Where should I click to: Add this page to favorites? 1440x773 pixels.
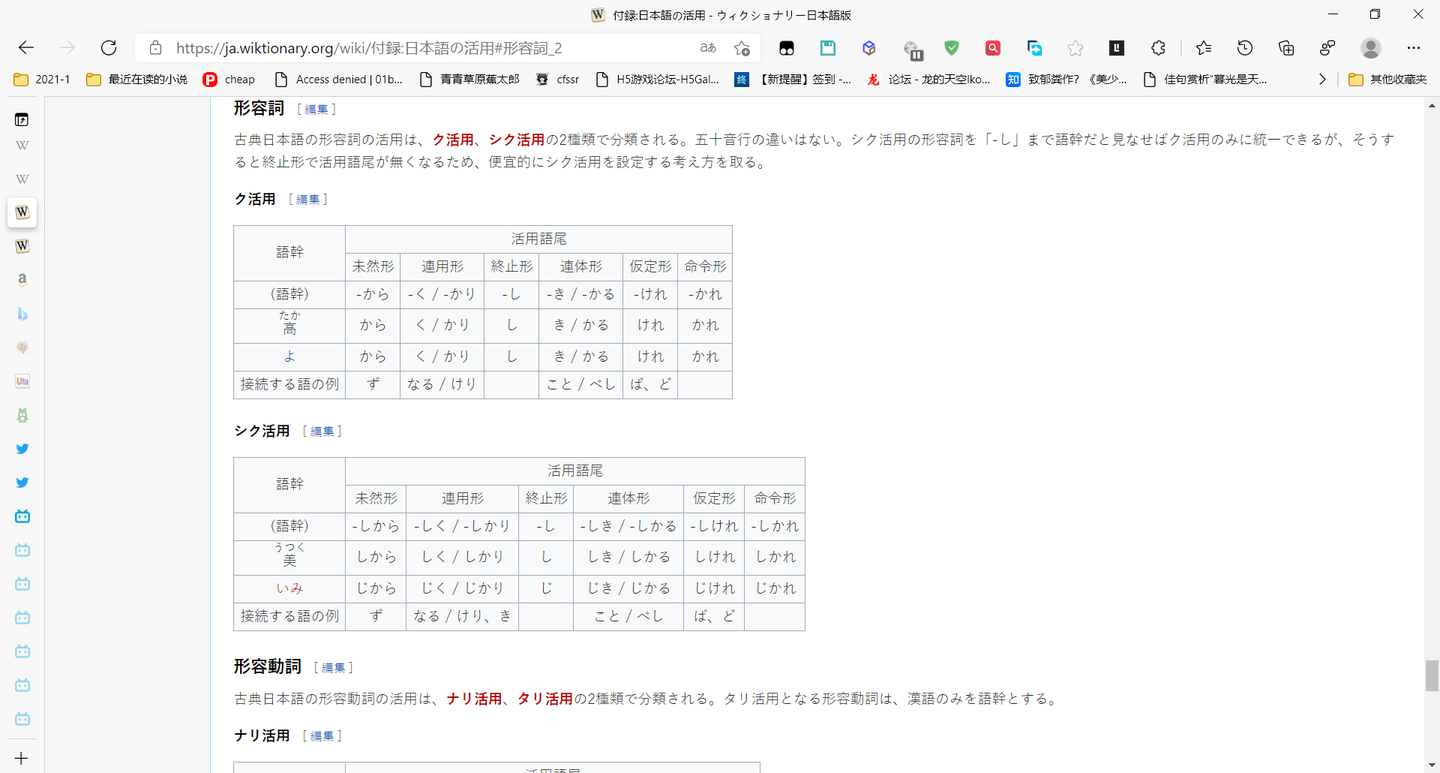click(741, 48)
